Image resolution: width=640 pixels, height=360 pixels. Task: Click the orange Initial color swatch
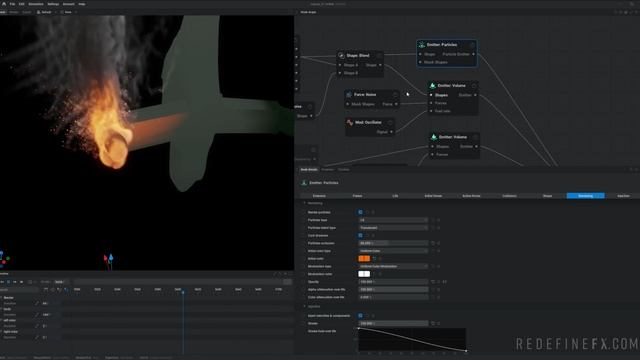[x=364, y=258]
